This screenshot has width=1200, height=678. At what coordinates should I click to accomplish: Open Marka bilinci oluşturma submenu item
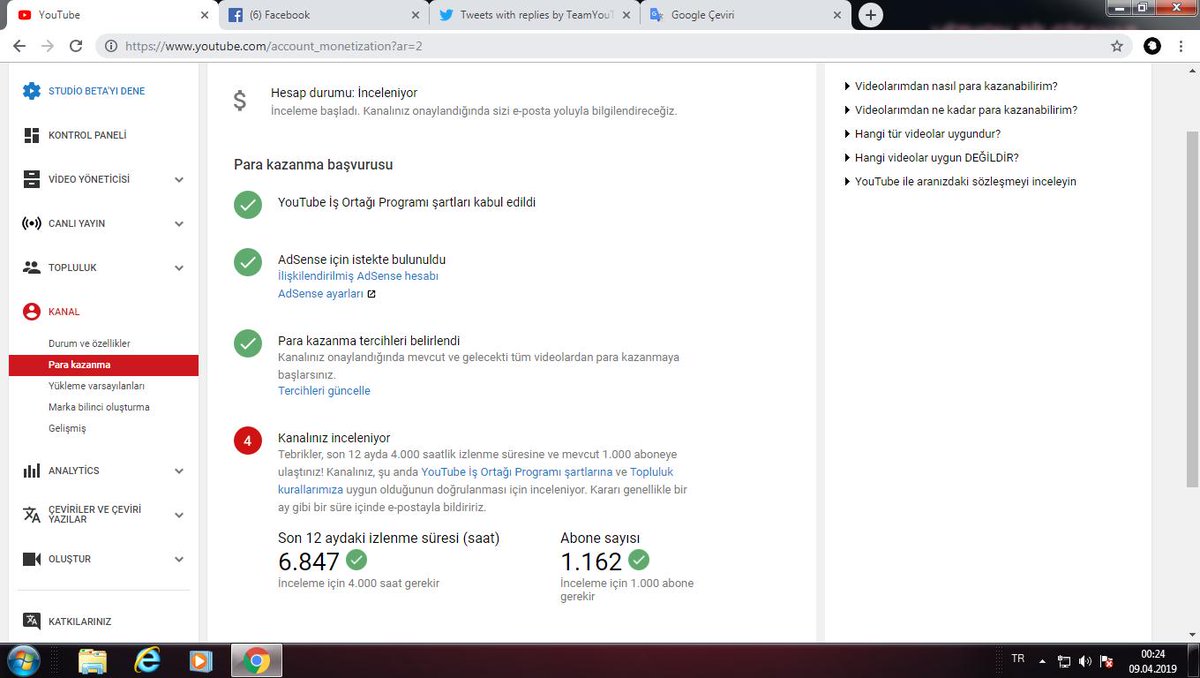pyautogui.click(x=99, y=407)
